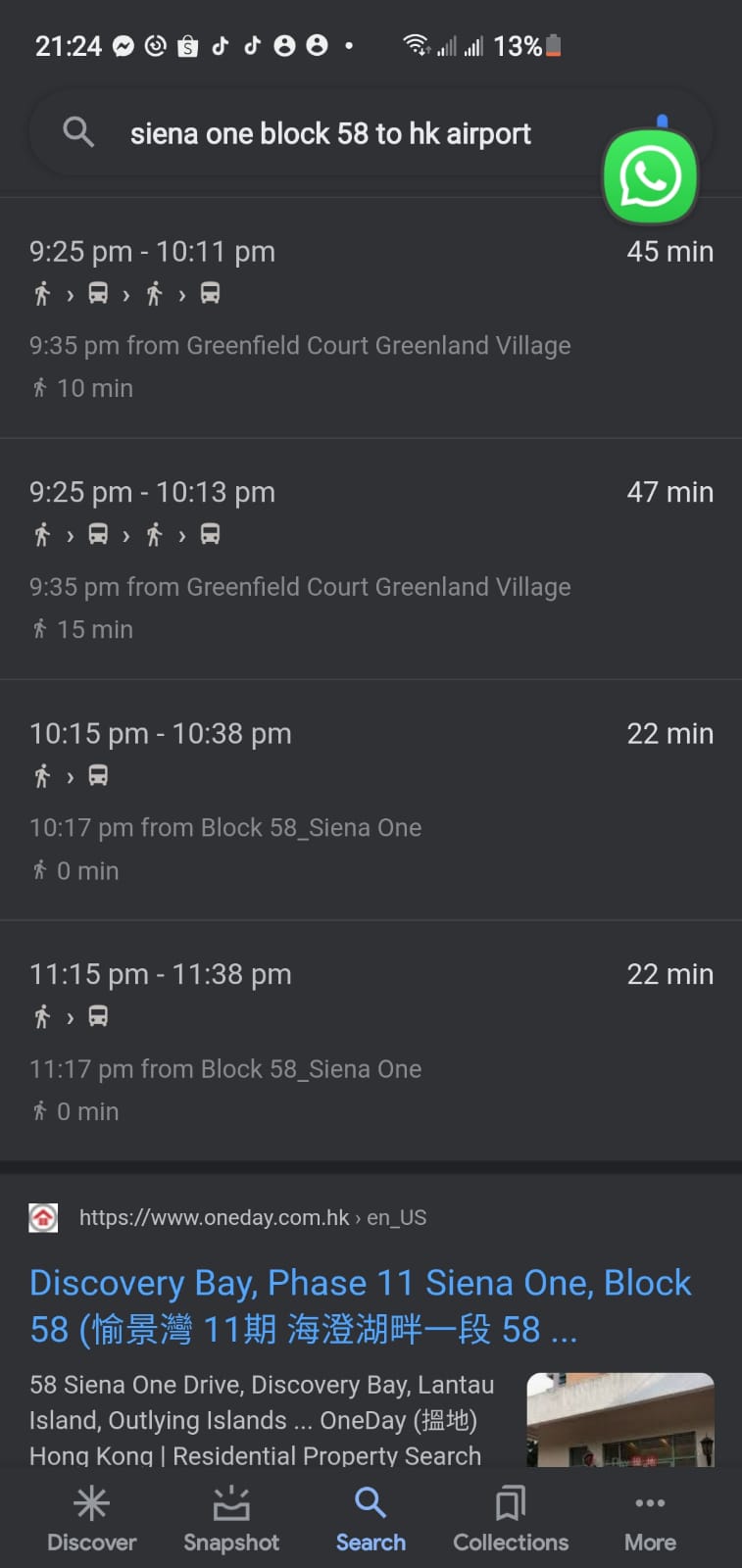This screenshot has width=742, height=1568.
Task: Open the Collections tab
Action: [511, 1518]
